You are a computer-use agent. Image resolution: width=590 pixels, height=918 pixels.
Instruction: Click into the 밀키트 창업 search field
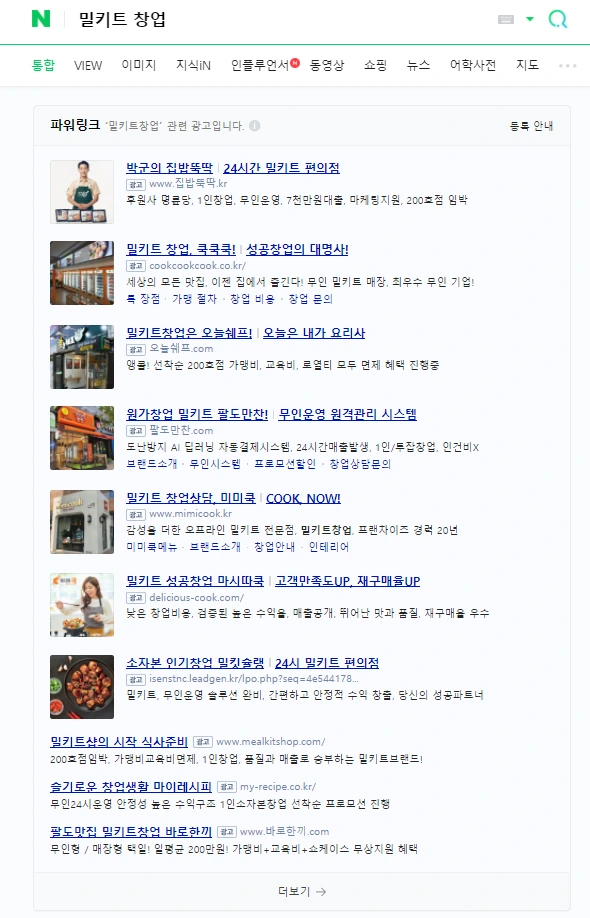click(281, 19)
